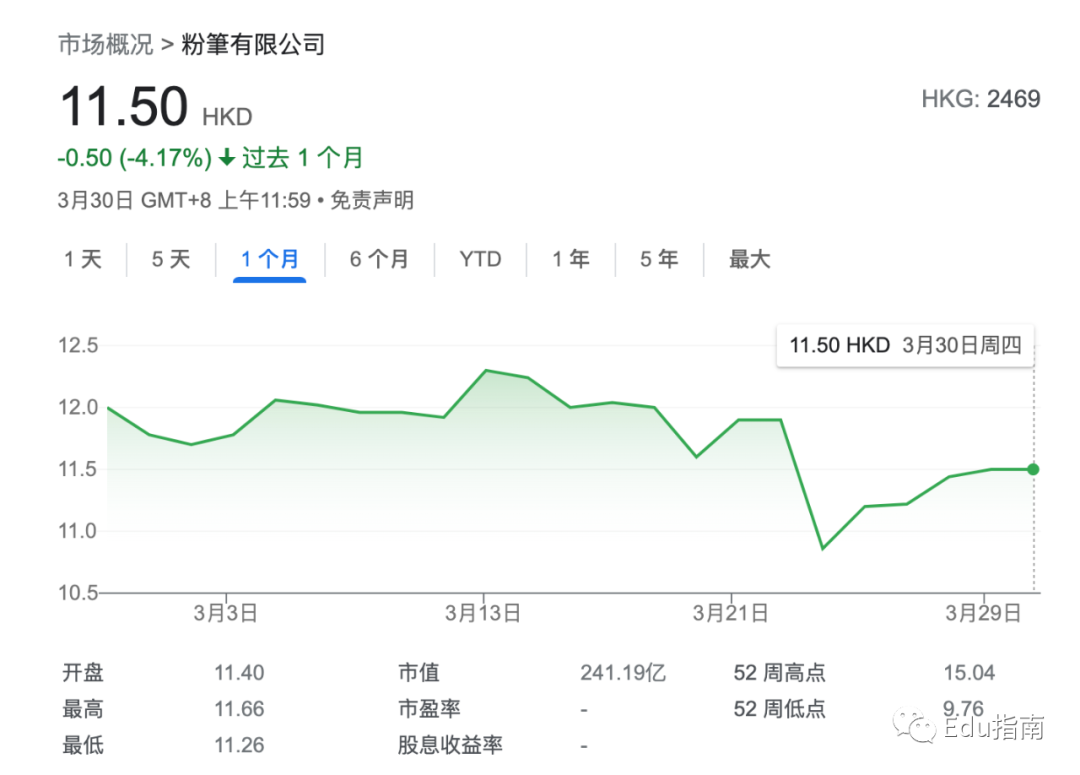Open the 市场概况 breadcrumb link
This screenshot has height=775, width=1080.
[x=105, y=44]
